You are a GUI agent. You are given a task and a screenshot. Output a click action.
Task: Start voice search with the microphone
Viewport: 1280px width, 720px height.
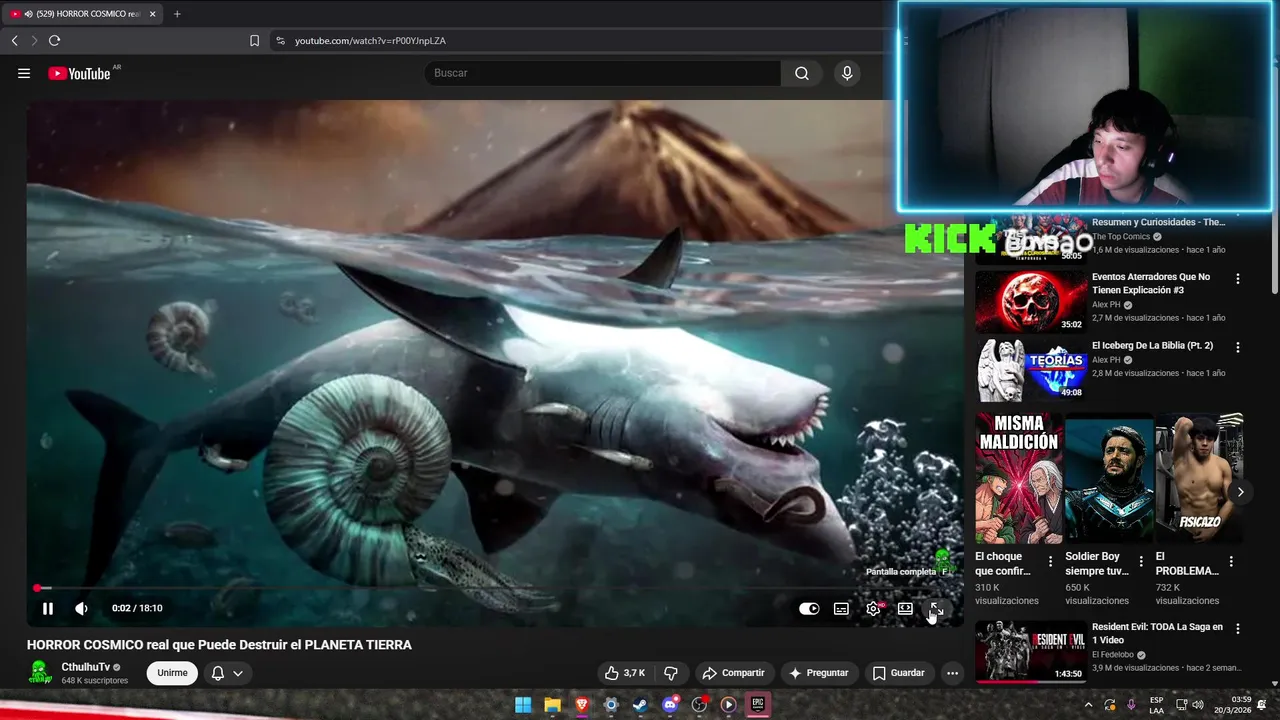click(x=847, y=73)
